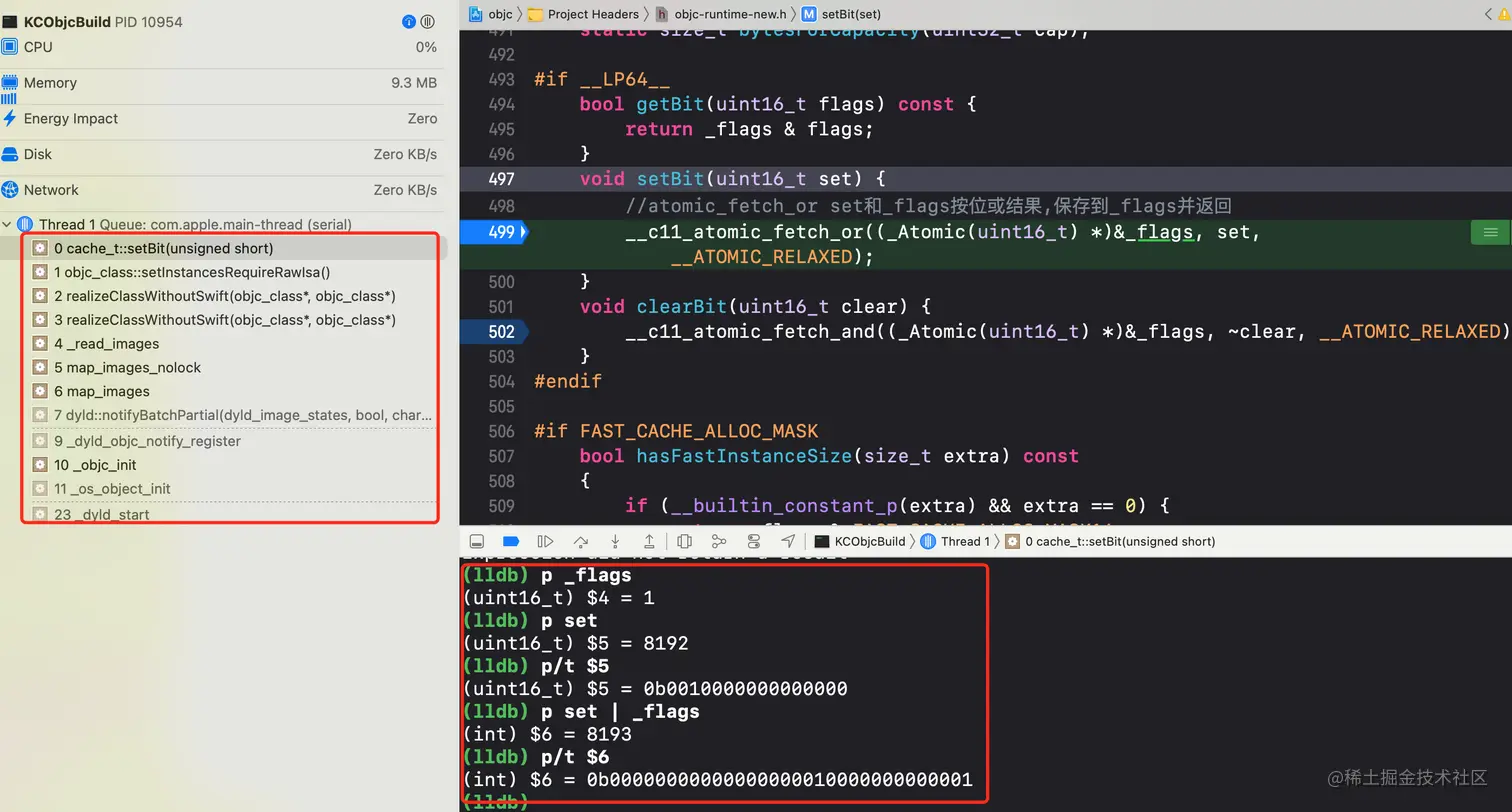
Task: Click the Simulate Location arrow icon
Action: click(789, 541)
